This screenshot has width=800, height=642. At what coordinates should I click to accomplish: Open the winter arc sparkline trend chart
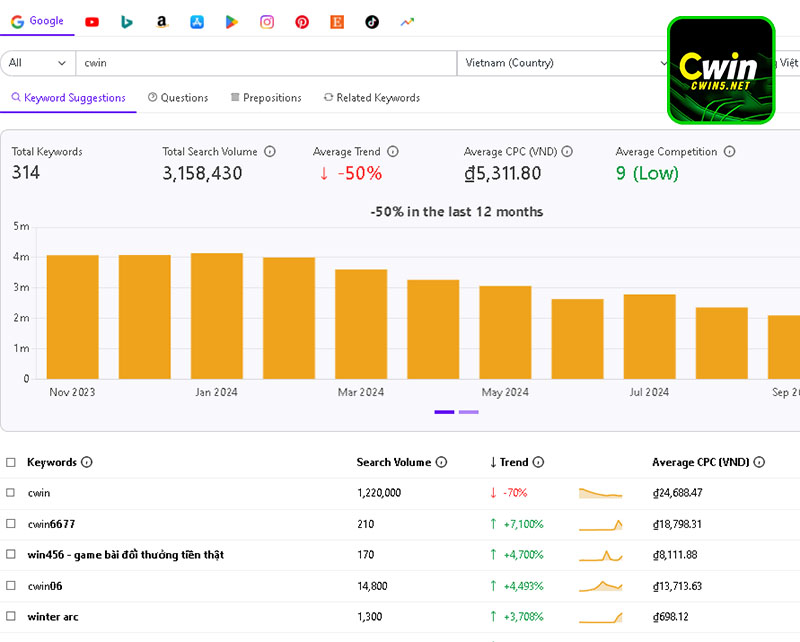(601, 617)
